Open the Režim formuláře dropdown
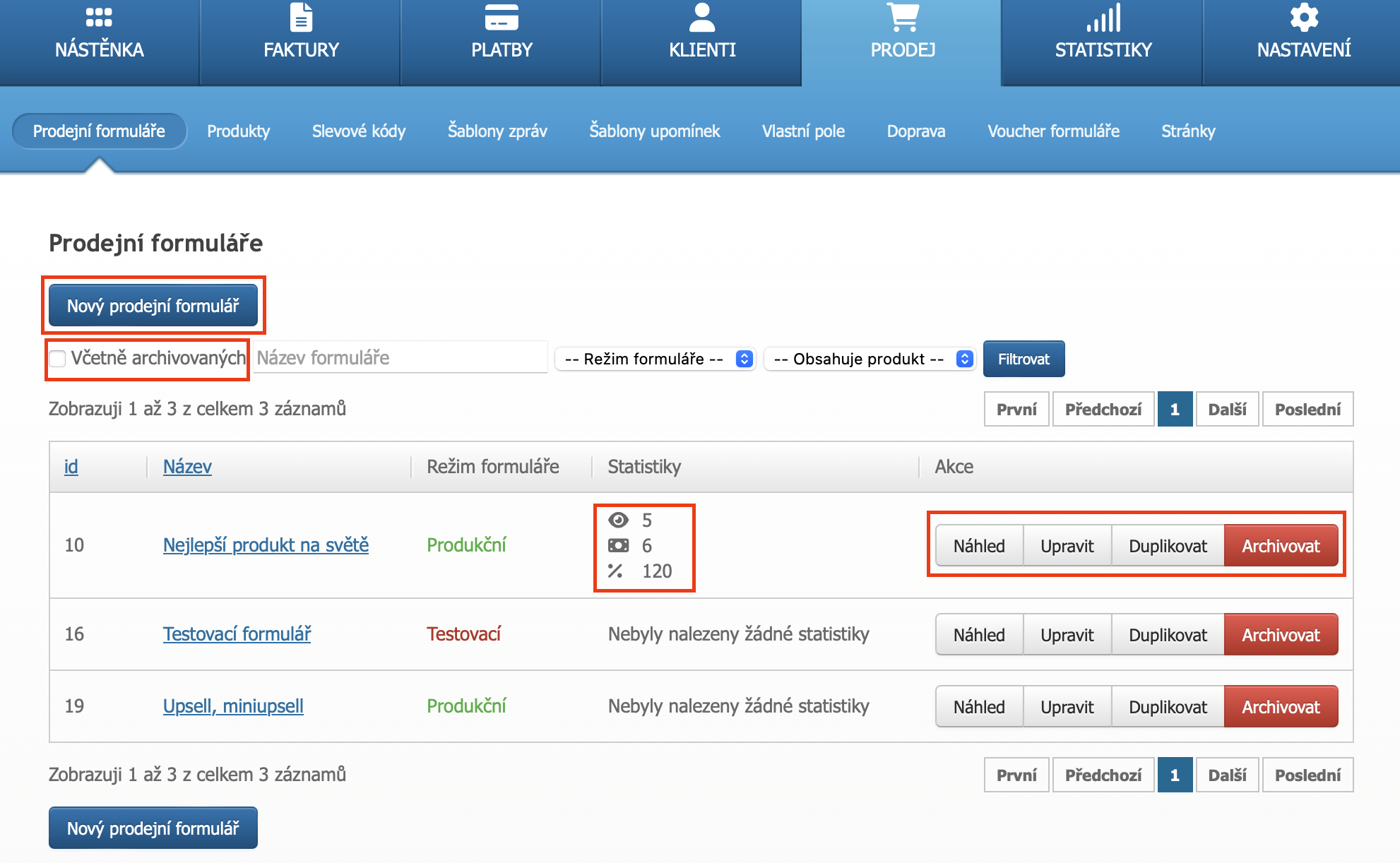The image size is (1400, 863). pos(655,359)
